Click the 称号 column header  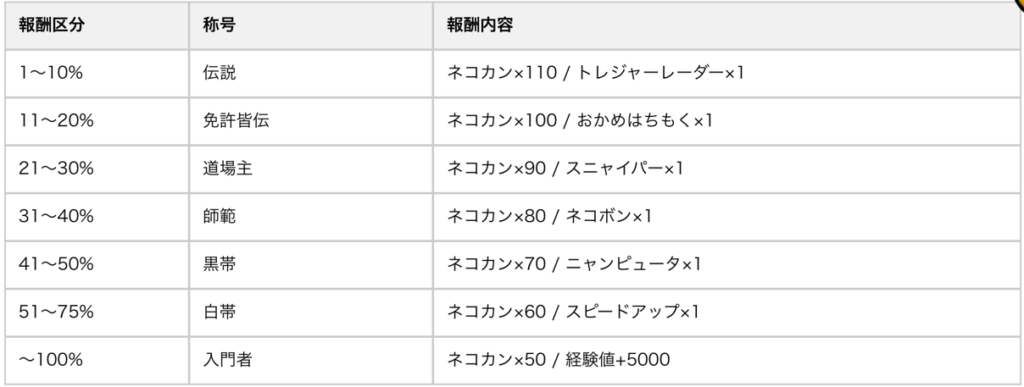pyautogui.click(x=311, y=25)
